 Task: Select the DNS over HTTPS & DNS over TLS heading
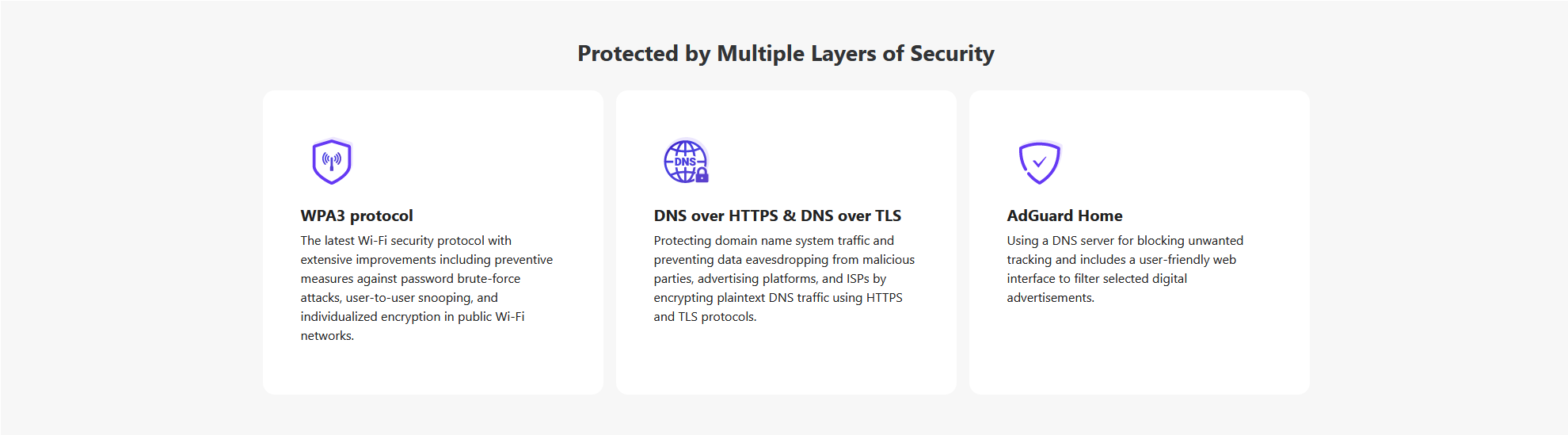tap(778, 216)
